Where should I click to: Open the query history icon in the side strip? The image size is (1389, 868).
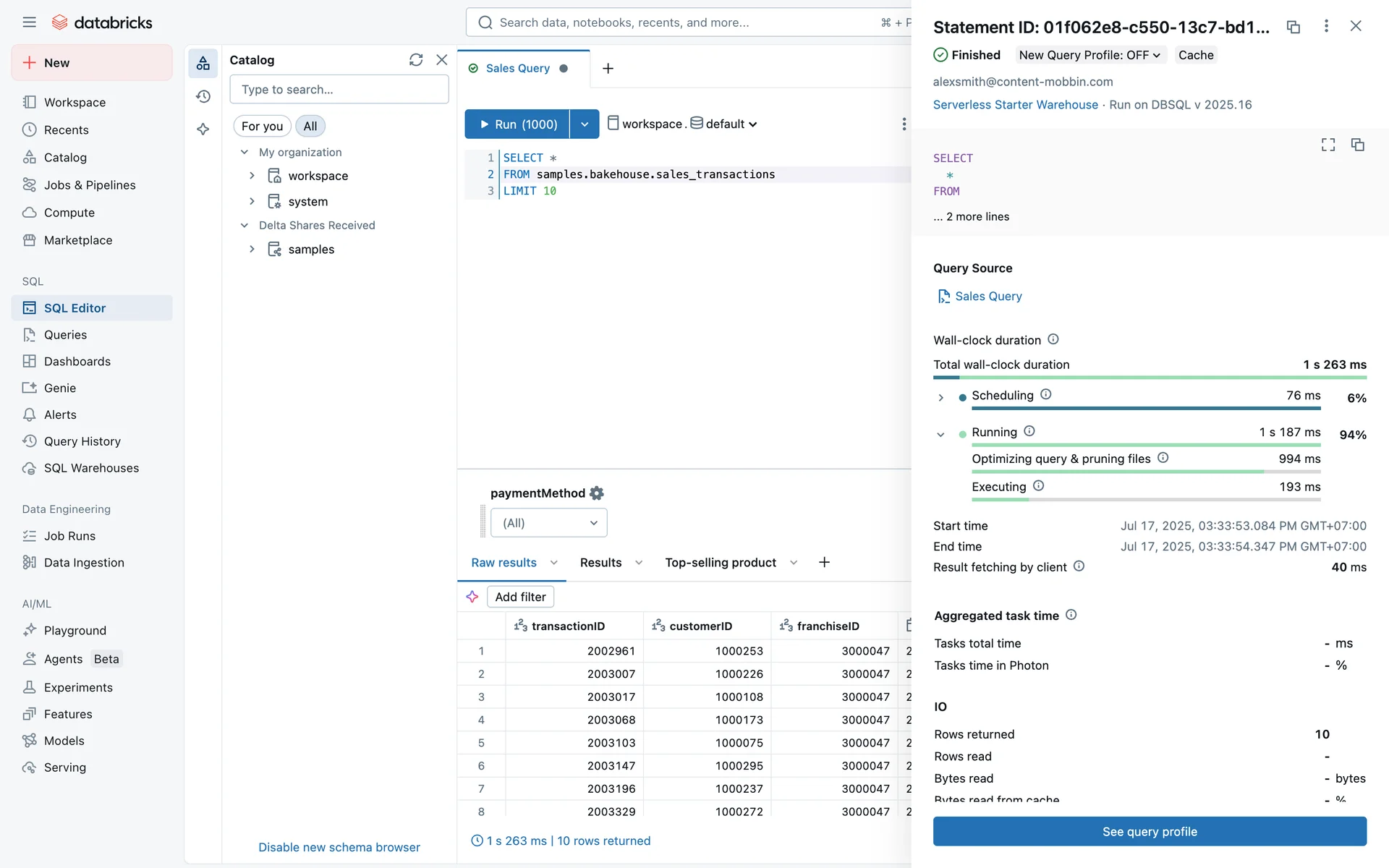(203, 96)
